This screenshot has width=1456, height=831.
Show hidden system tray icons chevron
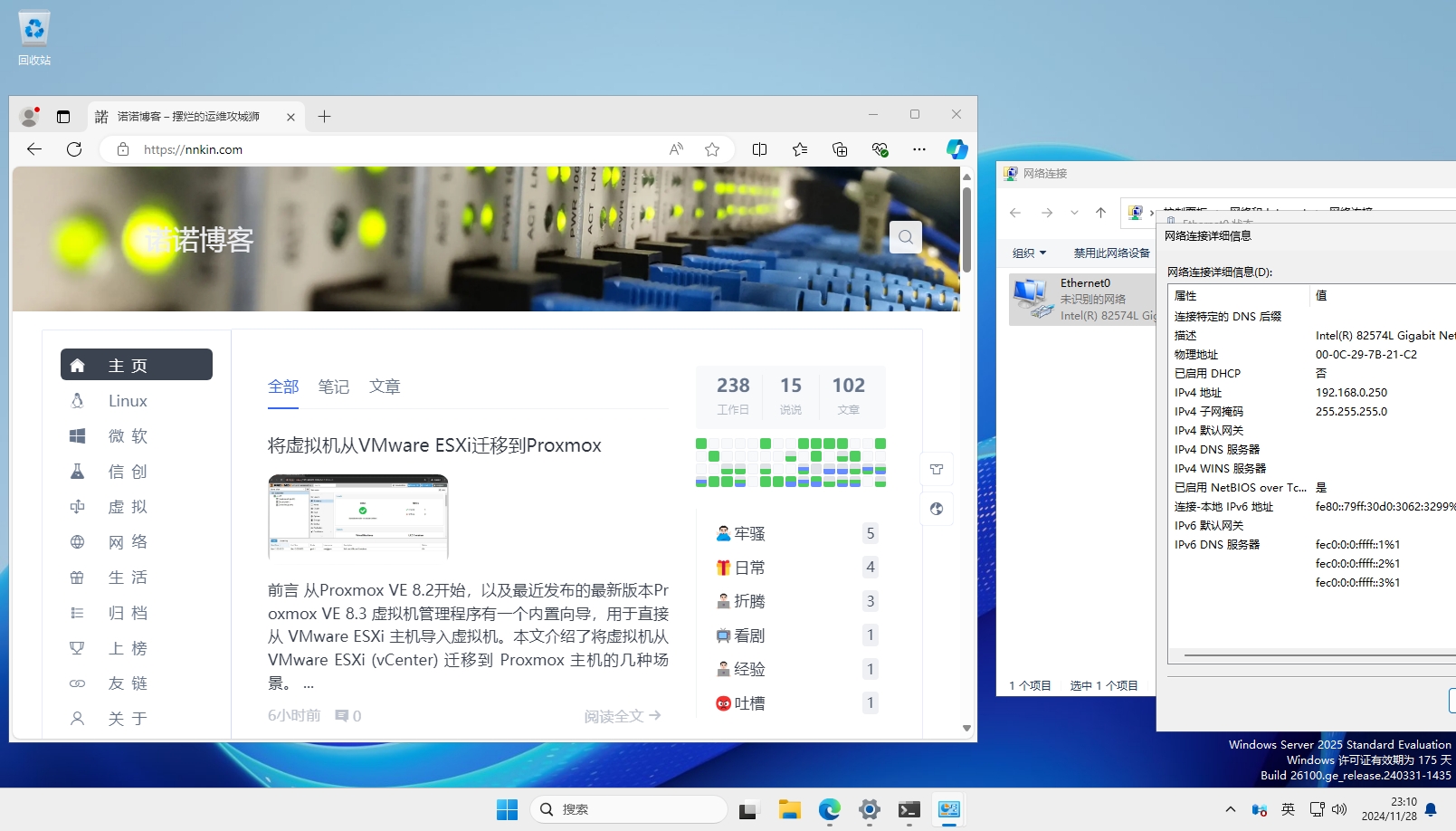click(1230, 809)
